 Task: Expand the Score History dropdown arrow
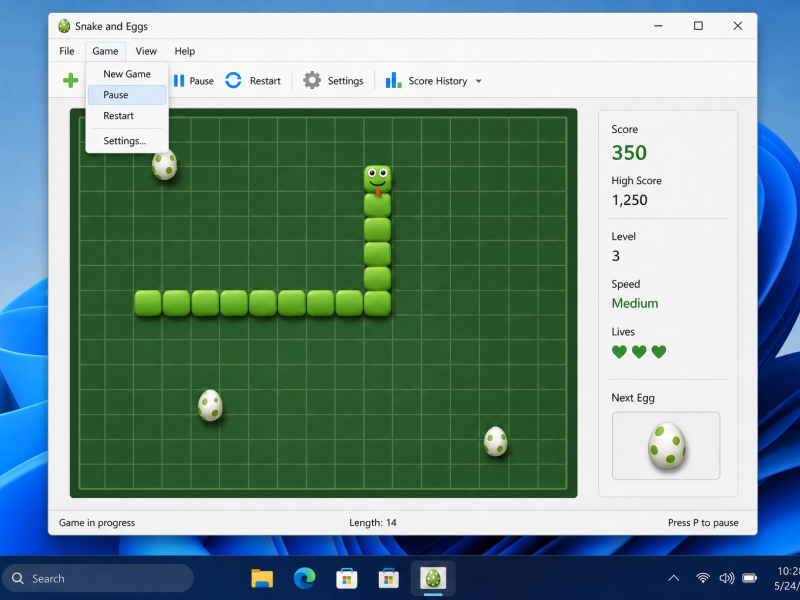(x=479, y=81)
